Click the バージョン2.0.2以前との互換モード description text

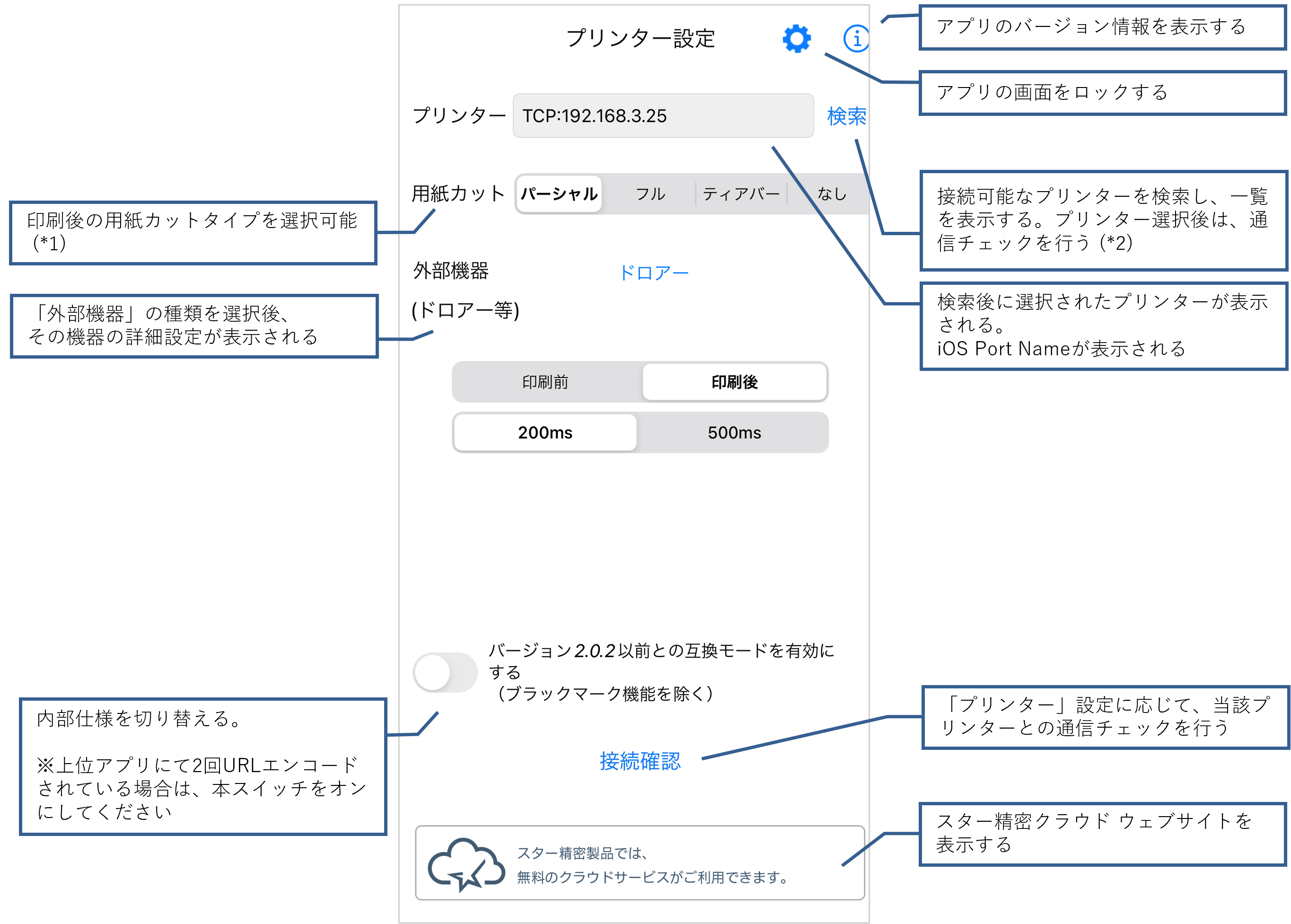click(661, 672)
